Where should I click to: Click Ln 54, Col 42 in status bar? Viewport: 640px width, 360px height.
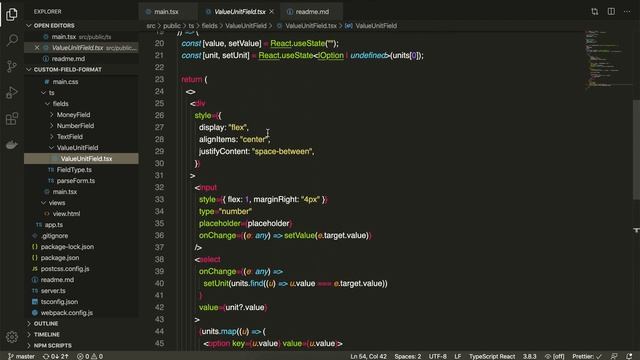click(x=368, y=356)
